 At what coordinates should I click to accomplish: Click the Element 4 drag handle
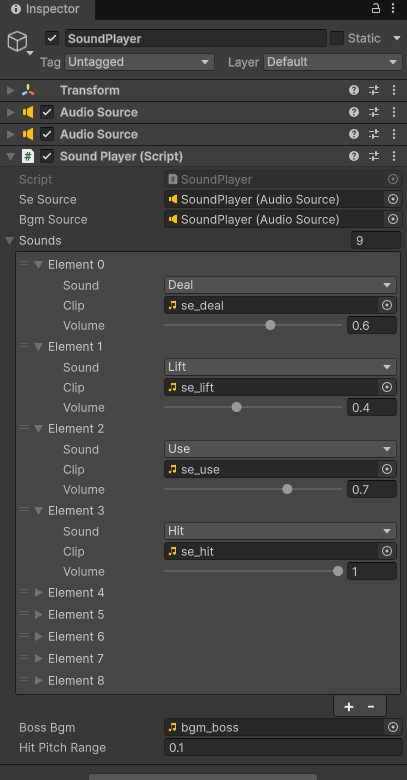[24, 592]
